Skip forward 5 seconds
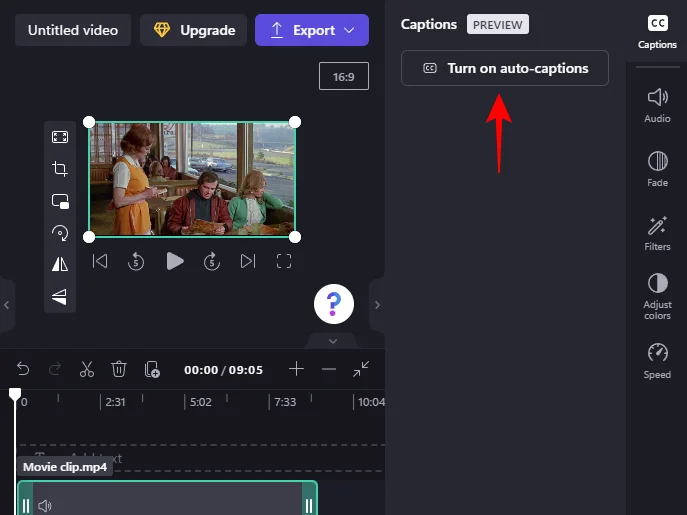This screenshot has width=687, height=515. click(x=212, y=261)
